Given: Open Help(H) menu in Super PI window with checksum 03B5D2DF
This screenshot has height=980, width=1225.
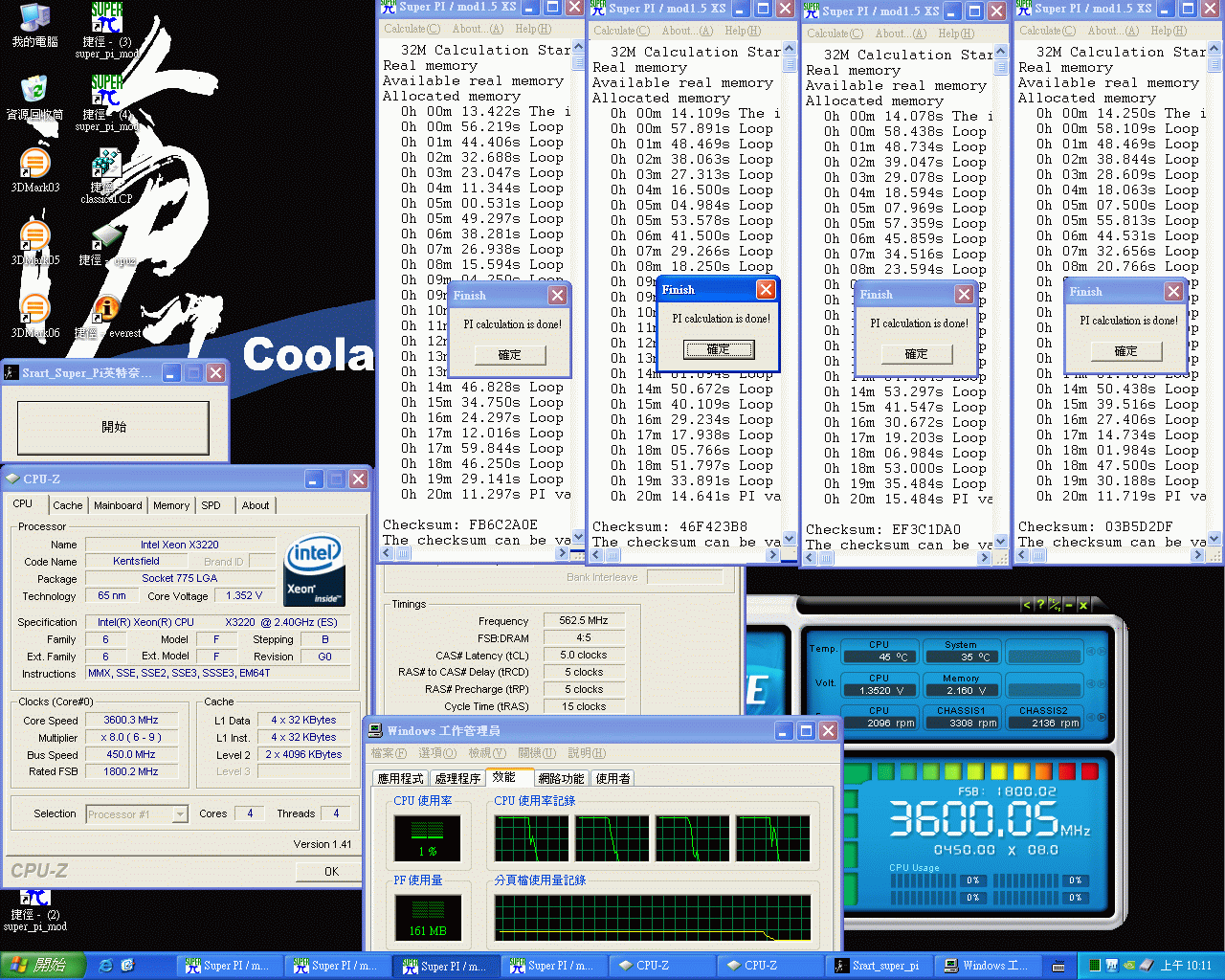Looking at the screenshot, I should pyautogui.click(x=1169, y=31).
